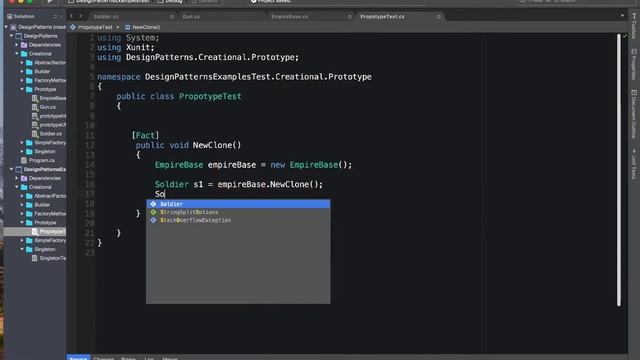The width and height of the screenshot is (640, 360).
Task: Expand first project's SimpleFactory folder
Action: [22, 143]
